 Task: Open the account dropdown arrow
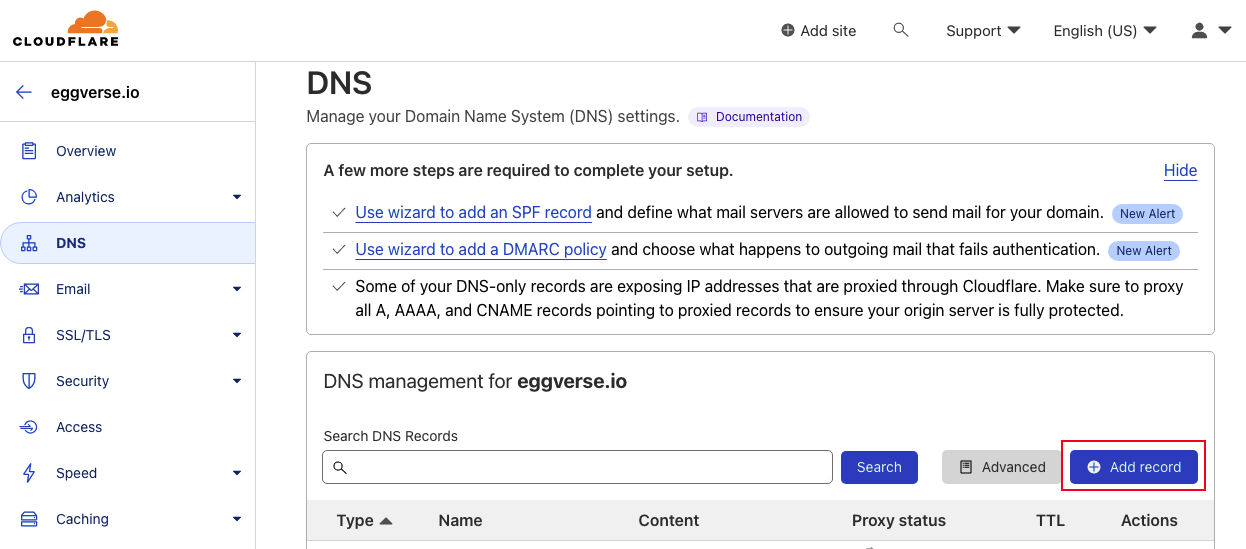click(1225, 31)
